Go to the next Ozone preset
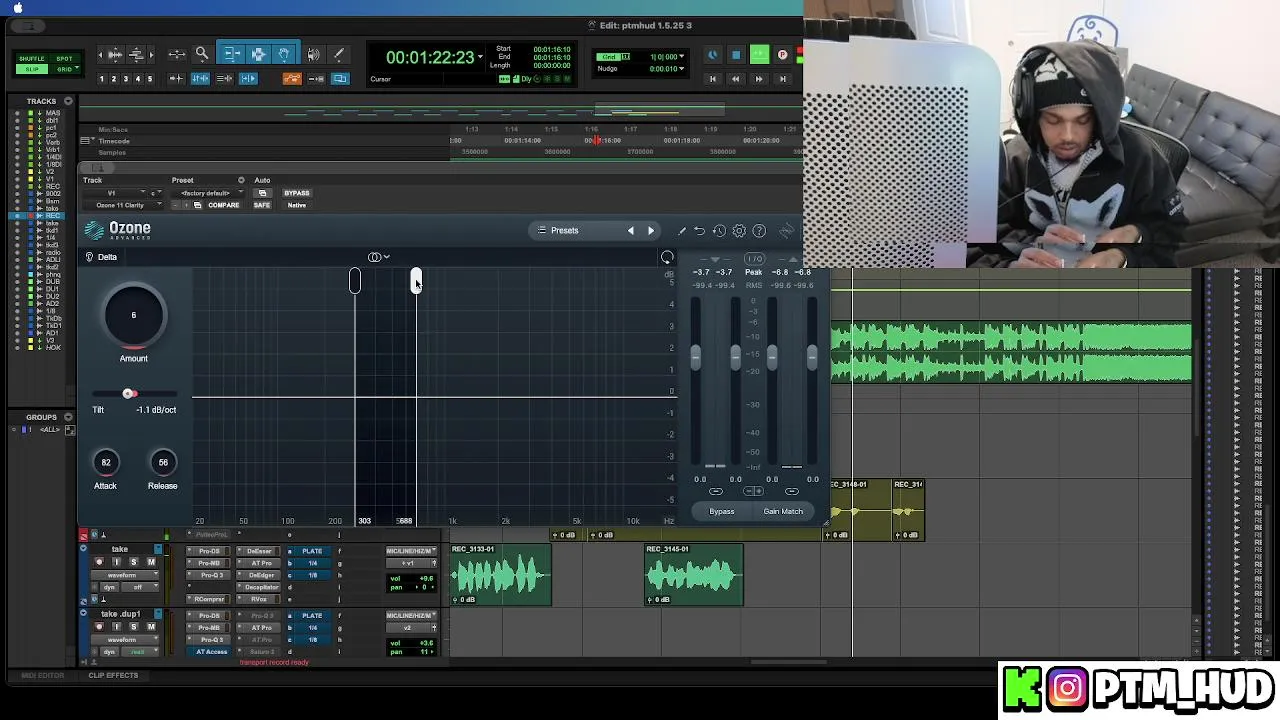 click(651, 231)
